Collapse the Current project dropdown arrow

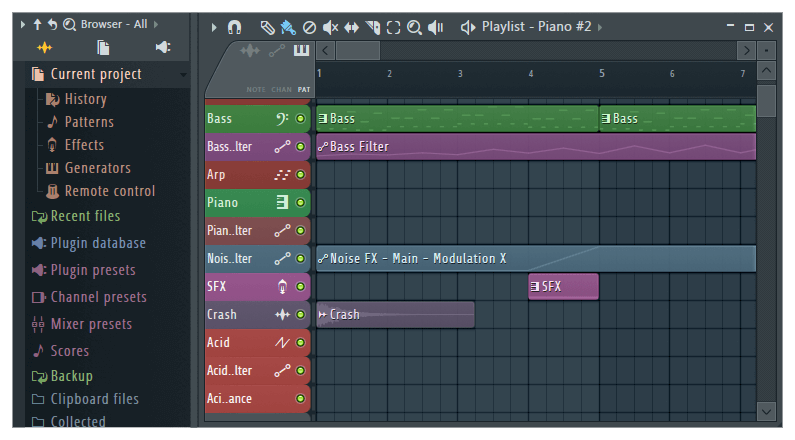pyautogui.click(x=183, y=75)
